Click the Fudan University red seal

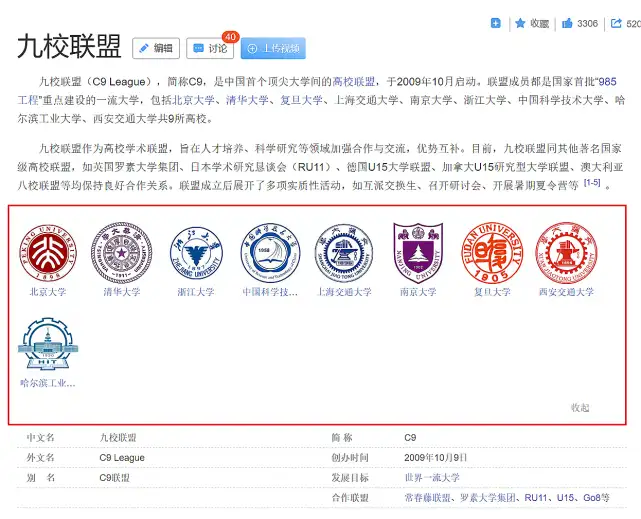click(492, 253)
